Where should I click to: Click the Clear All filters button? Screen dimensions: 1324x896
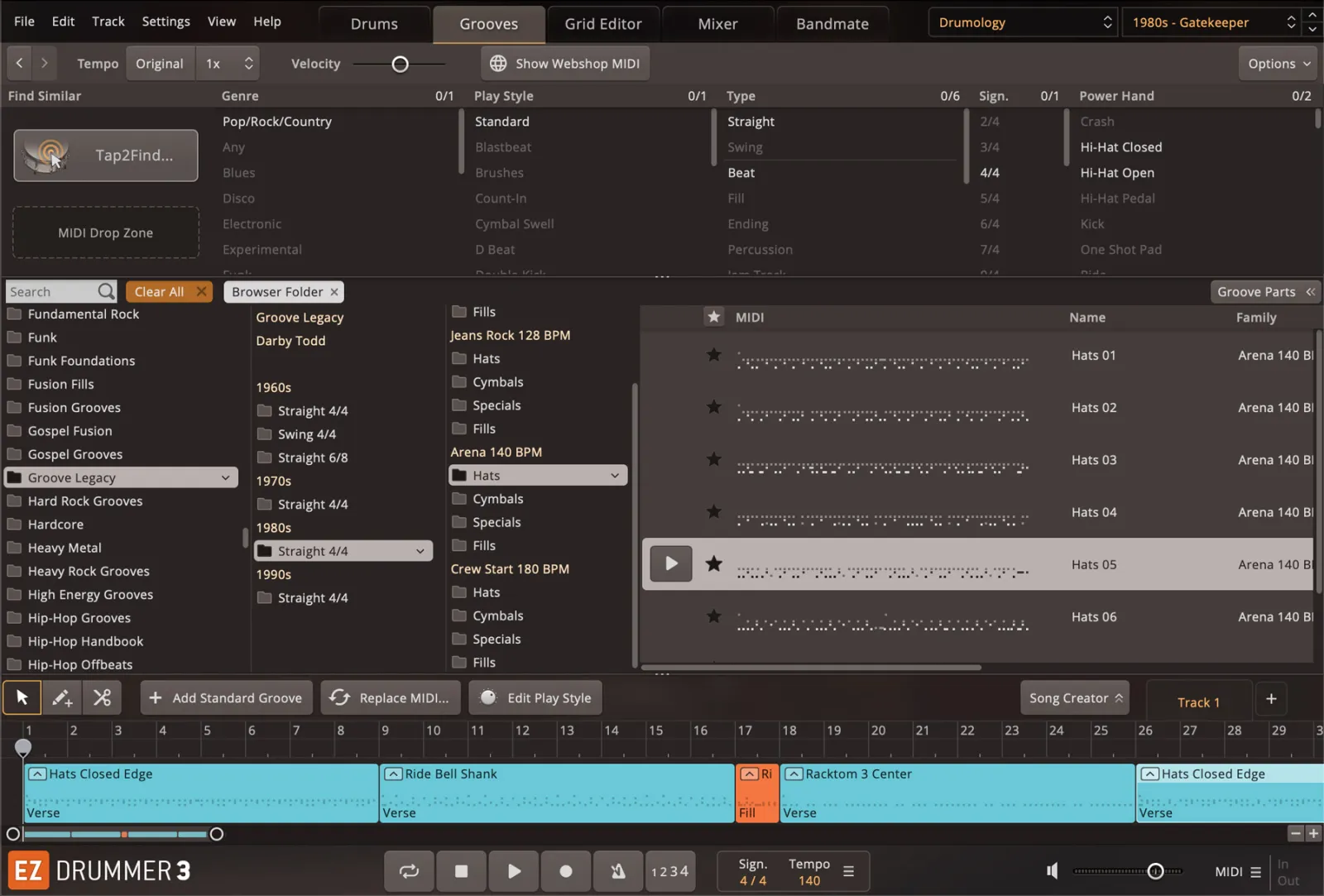[170, 291]
